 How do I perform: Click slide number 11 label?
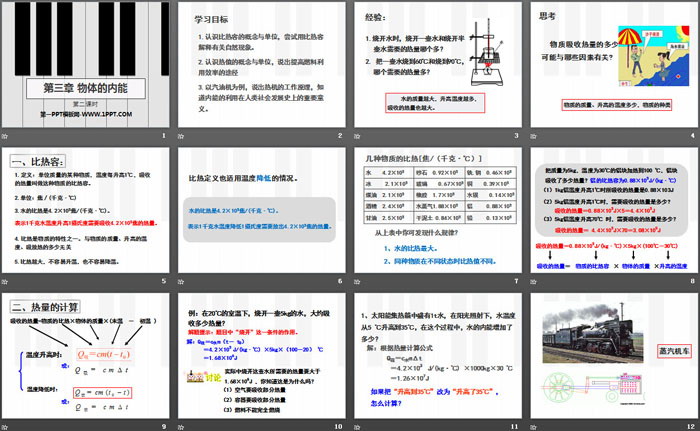515,427
